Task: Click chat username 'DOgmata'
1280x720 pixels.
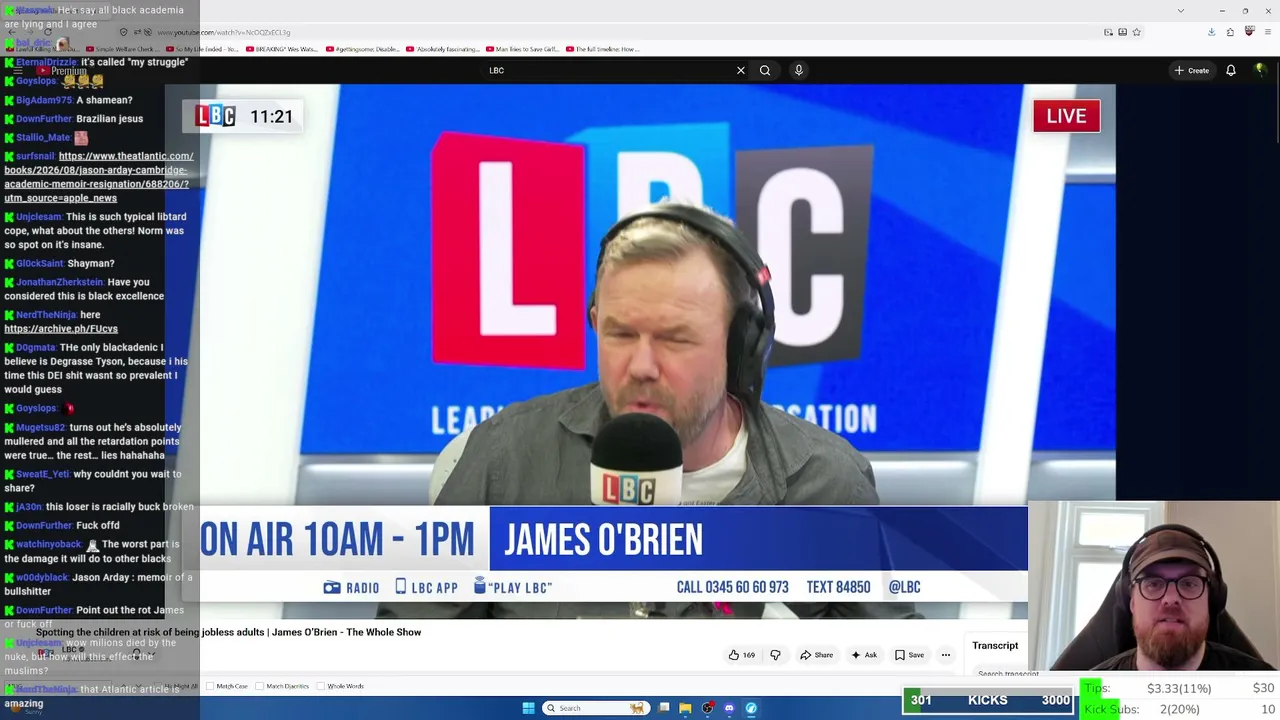Action: (x=36, y=348)
